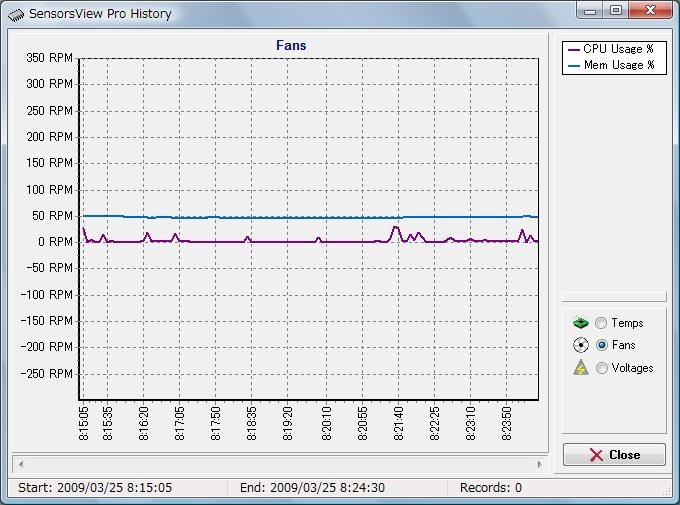Click the CPU Usage % purple legend line

[x=573, y=50]
